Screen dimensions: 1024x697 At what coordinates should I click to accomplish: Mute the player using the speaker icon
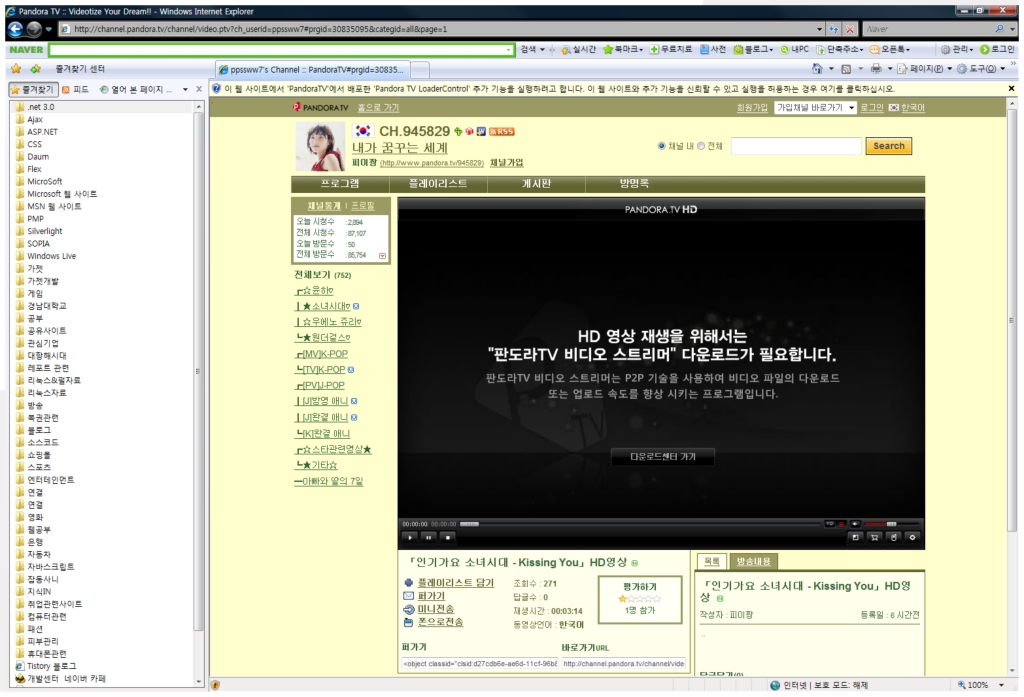pyautogui.click(x=856, y=524)
